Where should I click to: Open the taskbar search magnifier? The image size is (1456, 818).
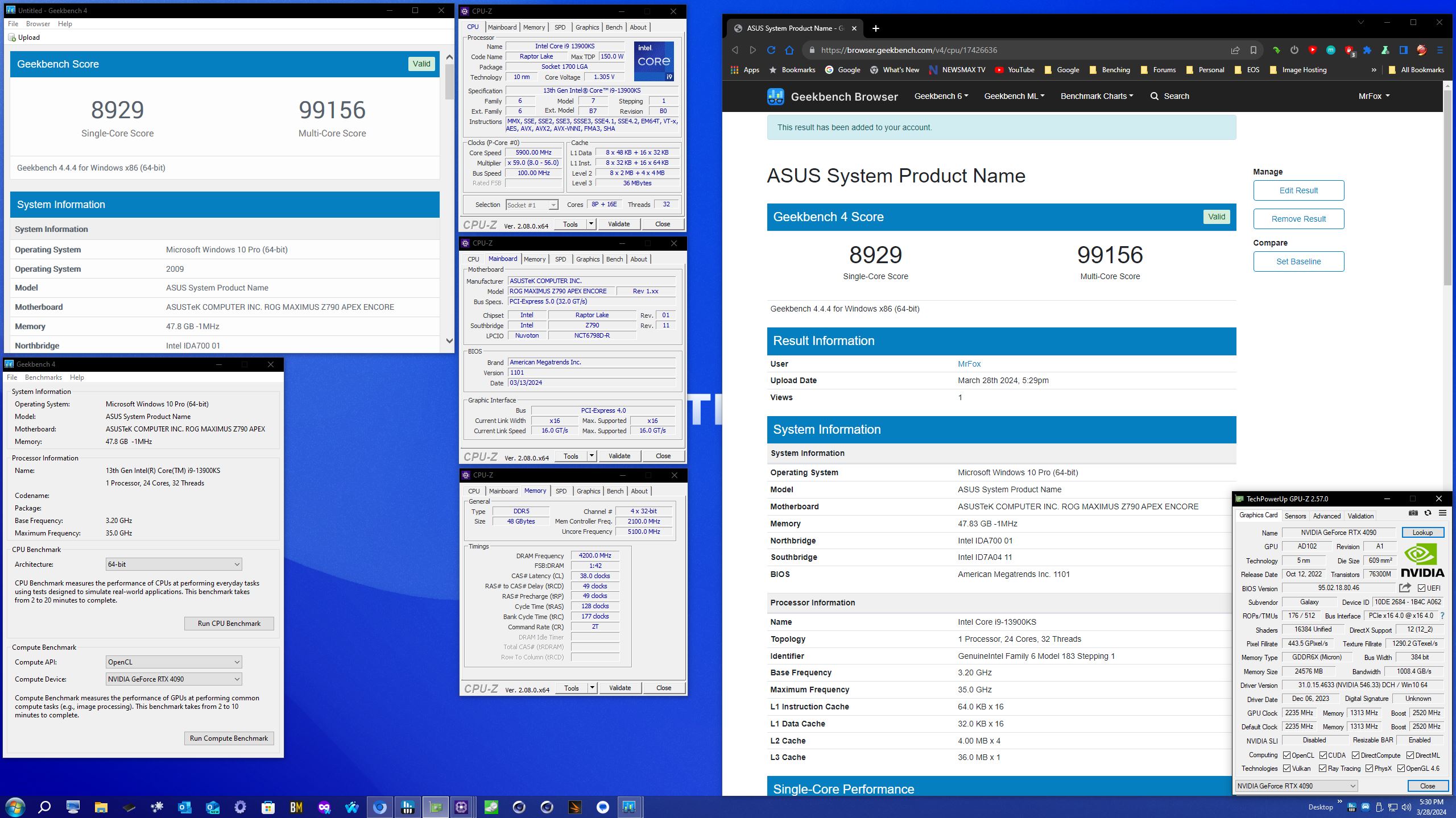(x=44, y=807)
